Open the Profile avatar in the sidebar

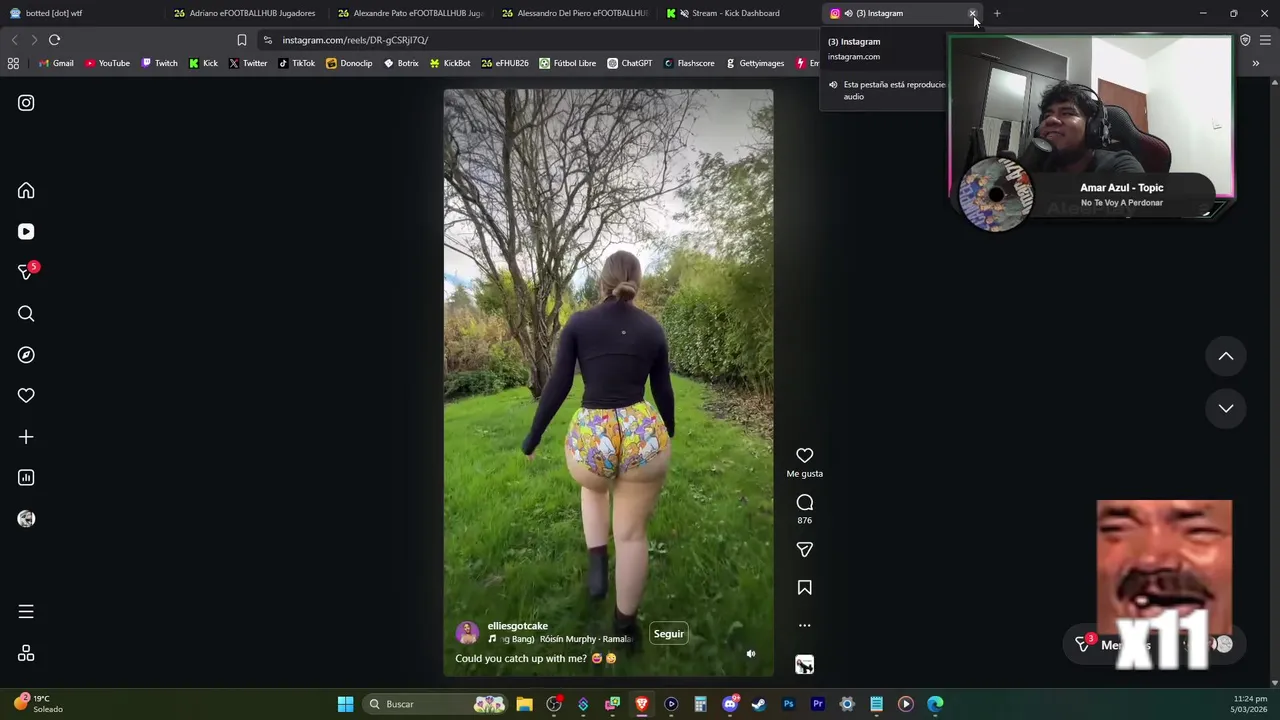click(26, 519)
